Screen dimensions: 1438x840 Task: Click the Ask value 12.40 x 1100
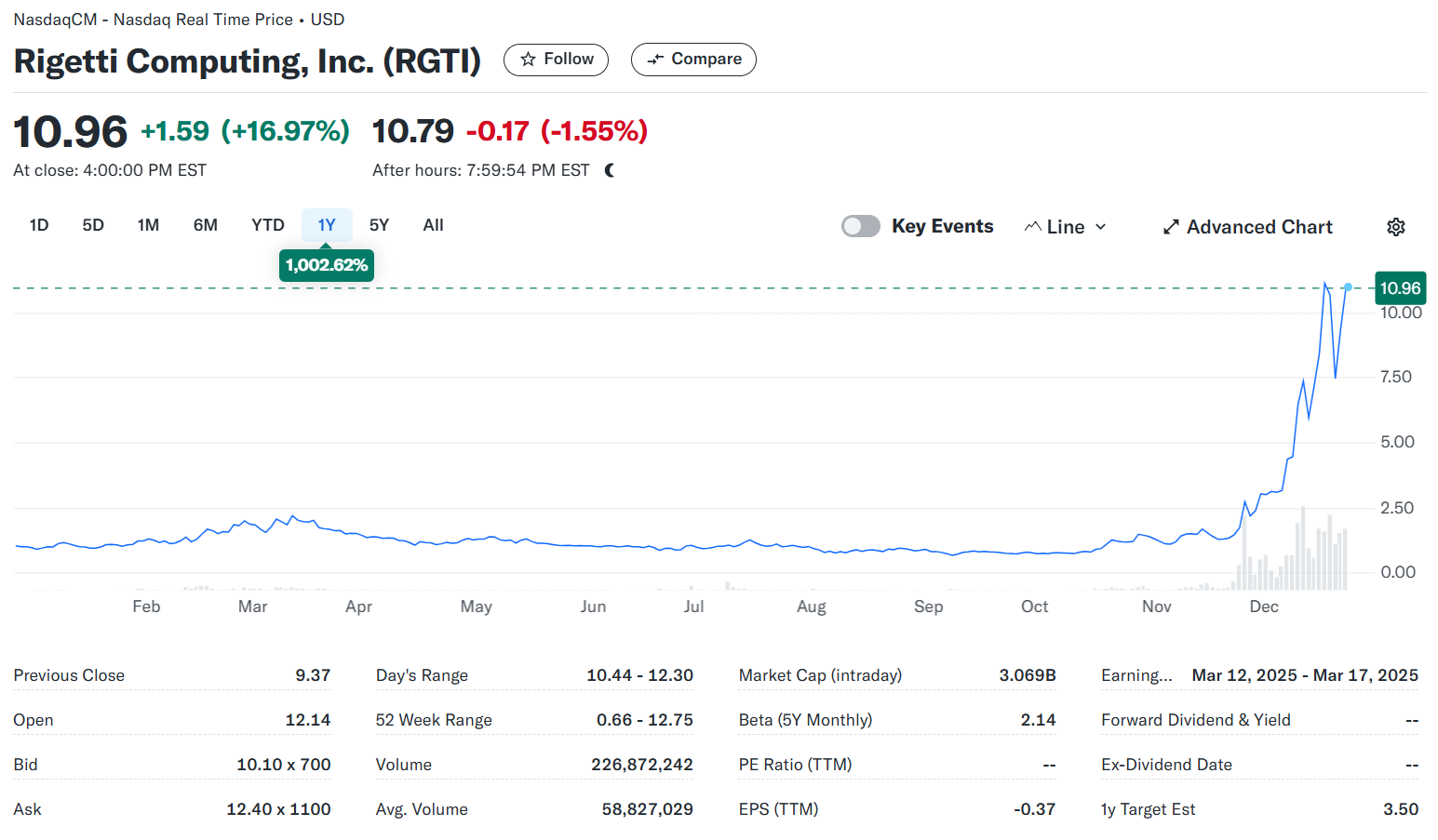point(278,809)
